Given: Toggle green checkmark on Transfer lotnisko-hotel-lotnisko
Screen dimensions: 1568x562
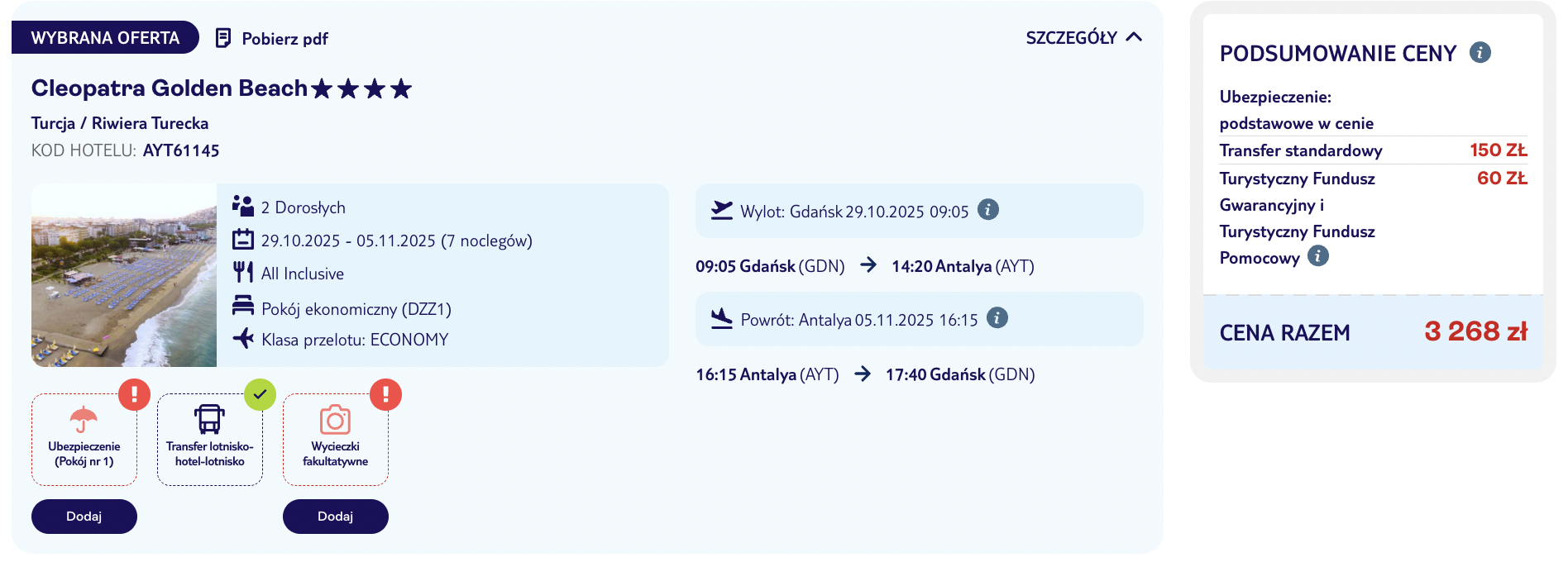Looking at the screenshot, I should tap(260, 395).
